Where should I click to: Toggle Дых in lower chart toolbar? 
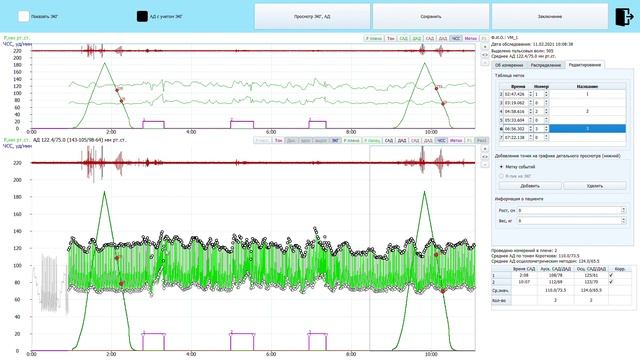tap(291, 140)
